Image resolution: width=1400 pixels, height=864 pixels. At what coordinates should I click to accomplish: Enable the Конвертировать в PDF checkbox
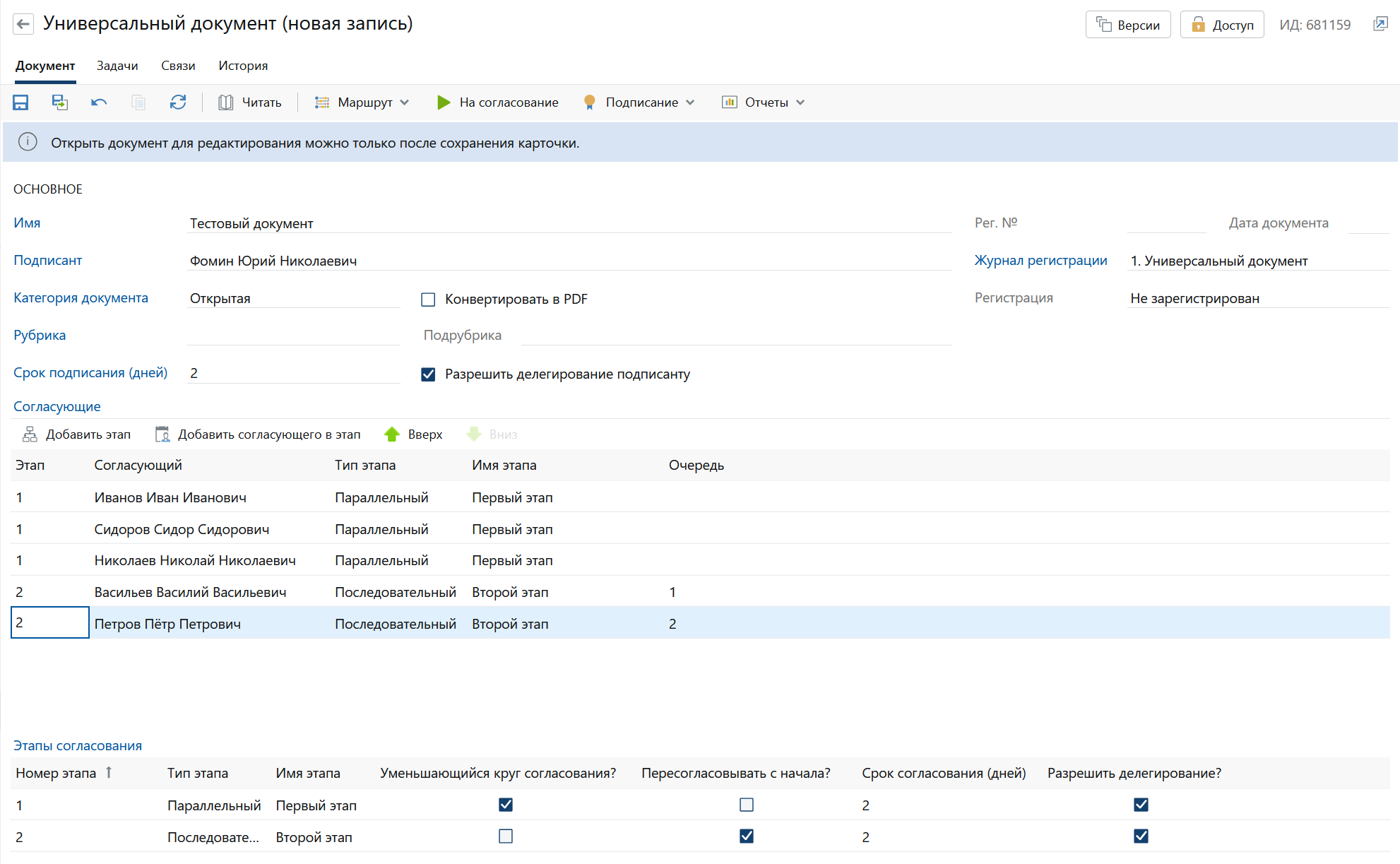(x=428, y=300)
